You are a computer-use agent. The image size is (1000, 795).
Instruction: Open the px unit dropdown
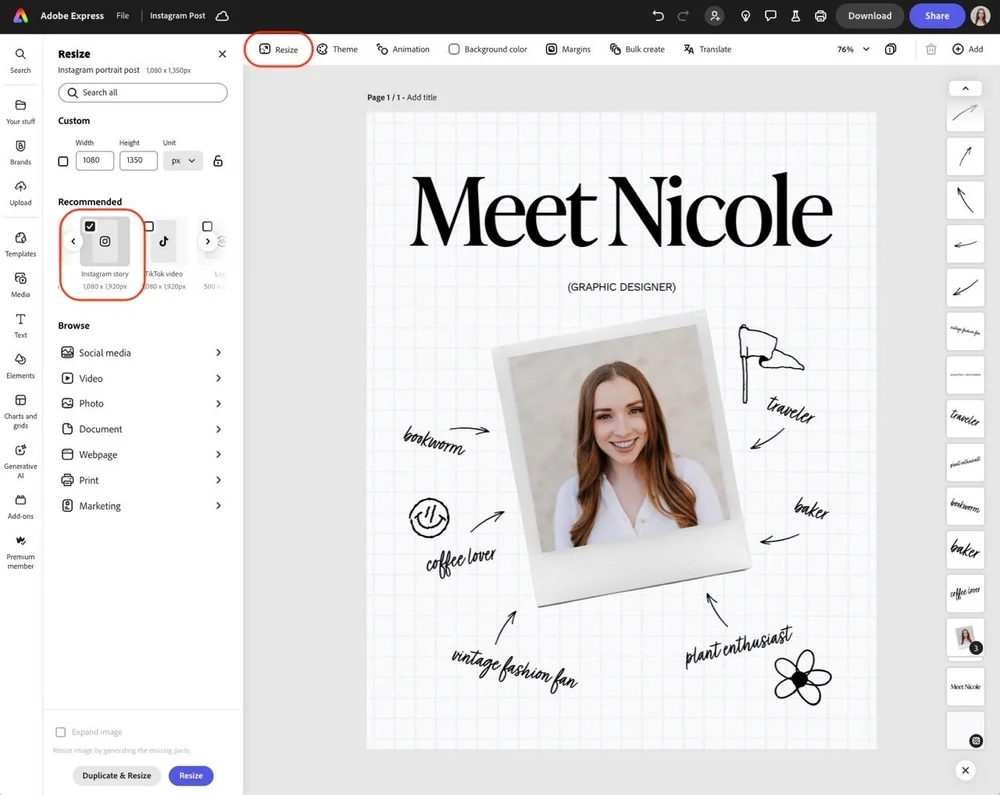(x=183, y=161)
